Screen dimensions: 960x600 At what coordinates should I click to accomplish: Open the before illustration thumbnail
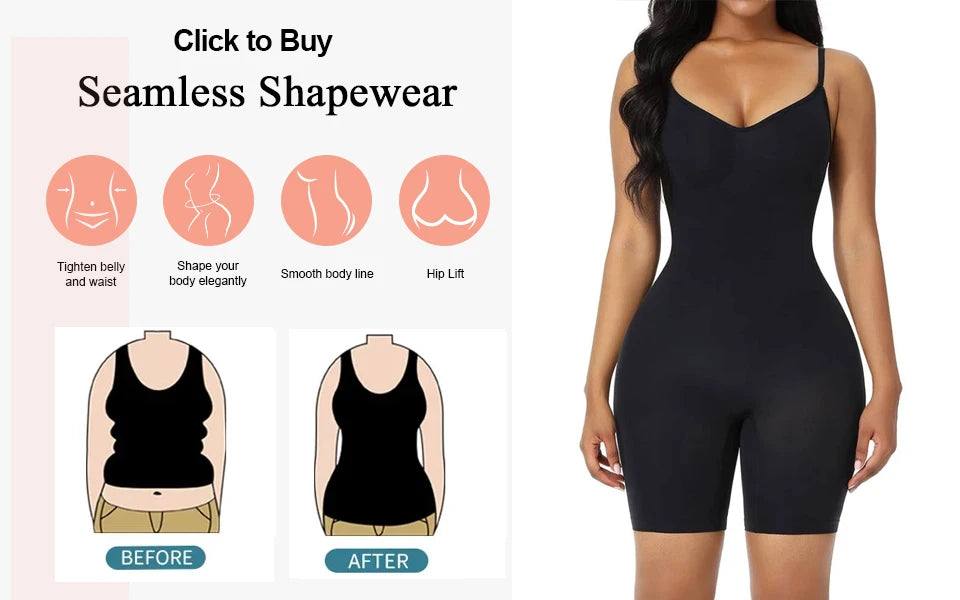coord(165,454)
